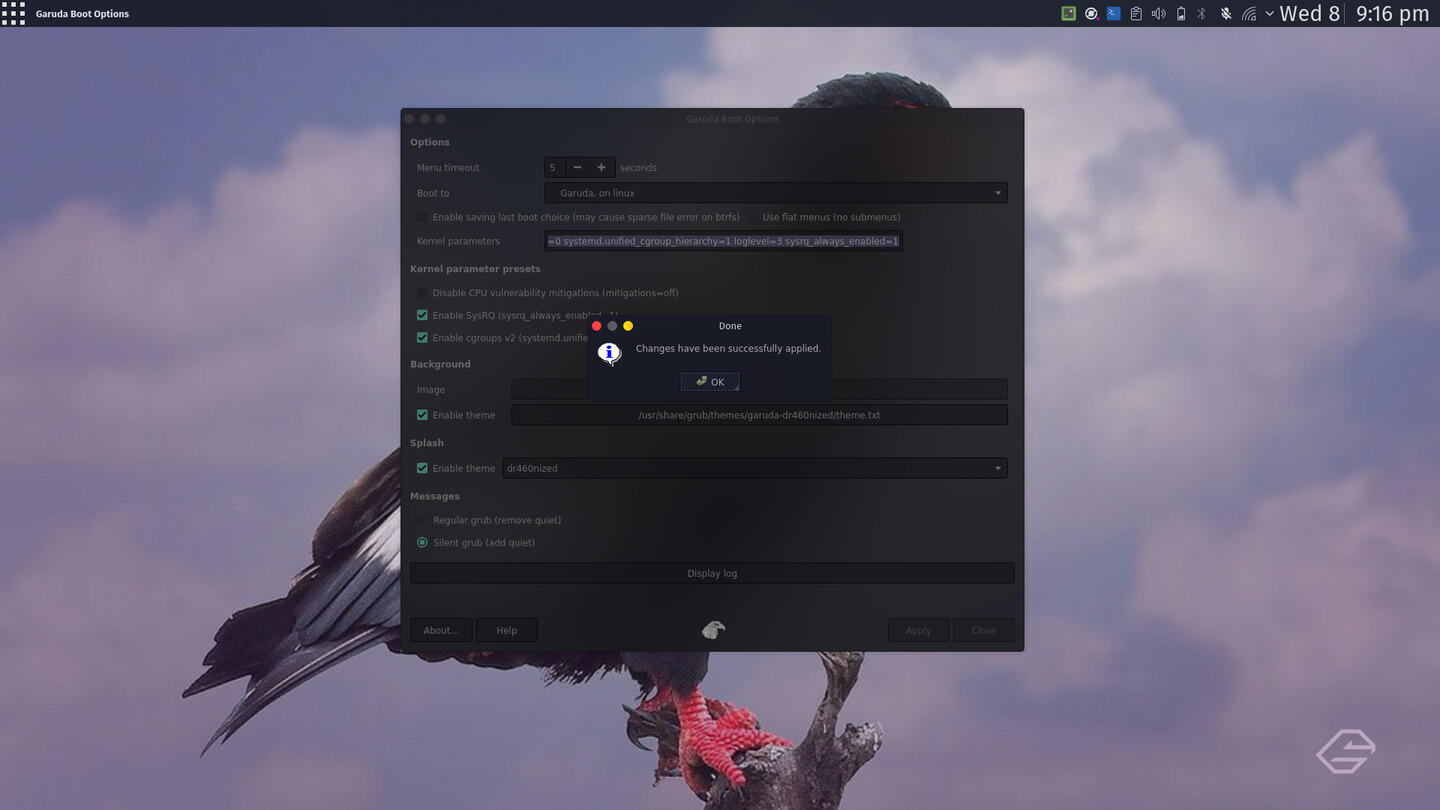Click the battery status tray icon

click(1181, 14)
